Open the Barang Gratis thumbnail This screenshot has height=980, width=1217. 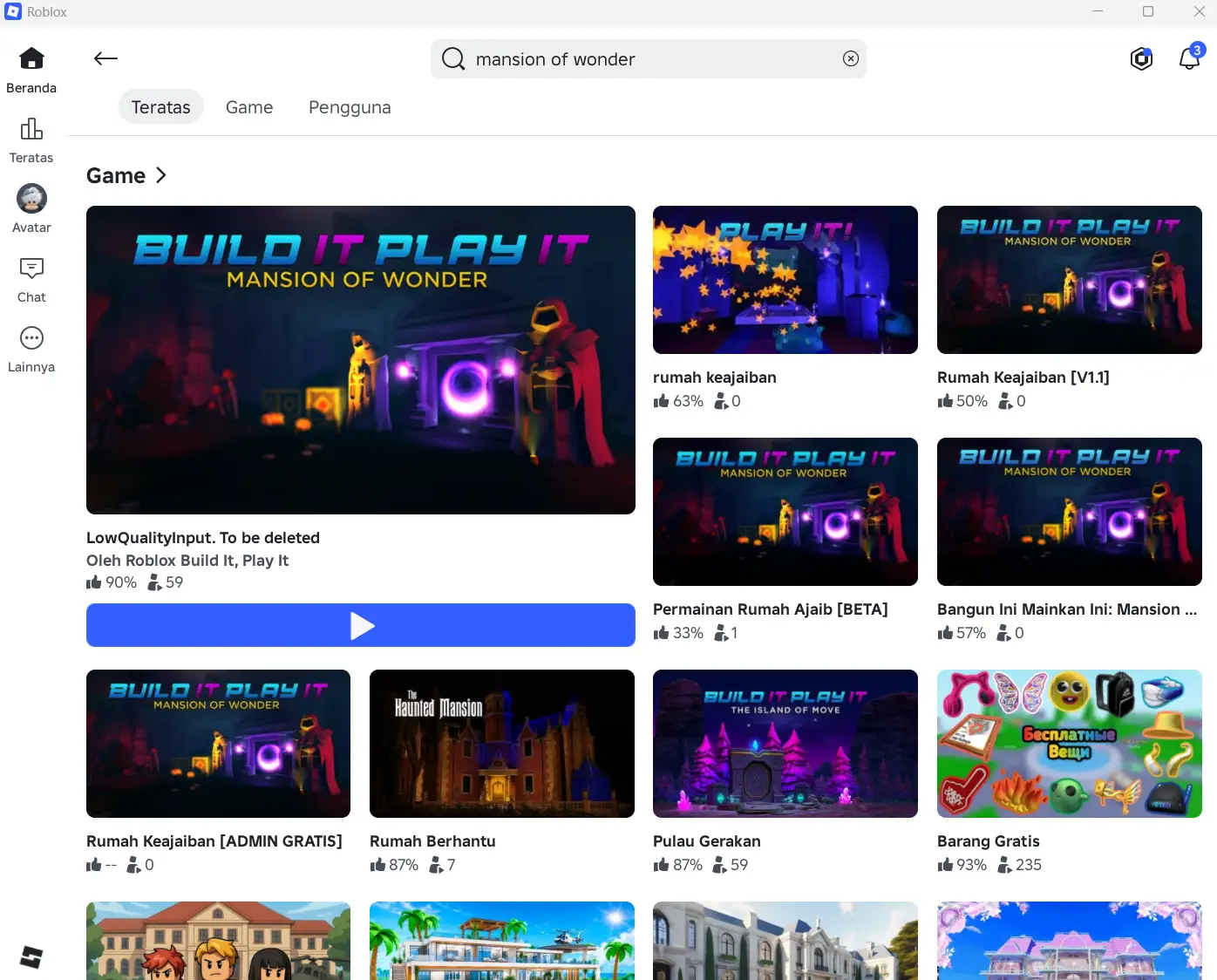coord(1070,744)
